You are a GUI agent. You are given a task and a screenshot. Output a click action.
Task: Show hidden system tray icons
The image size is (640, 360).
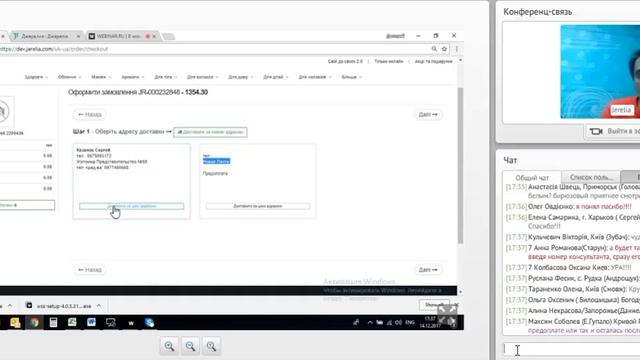(370, 322)
